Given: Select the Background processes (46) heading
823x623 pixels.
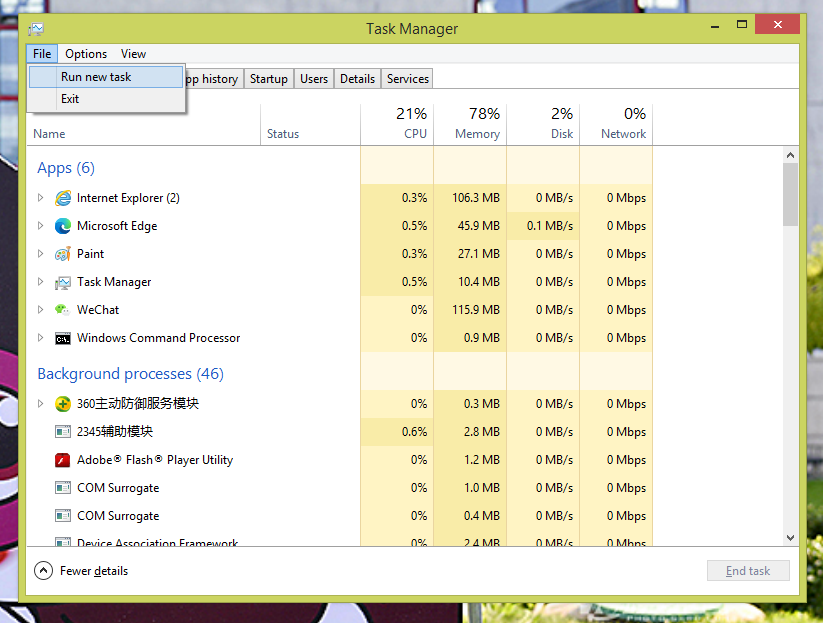Looking at the screenshot, I should (x=131, y=374).
